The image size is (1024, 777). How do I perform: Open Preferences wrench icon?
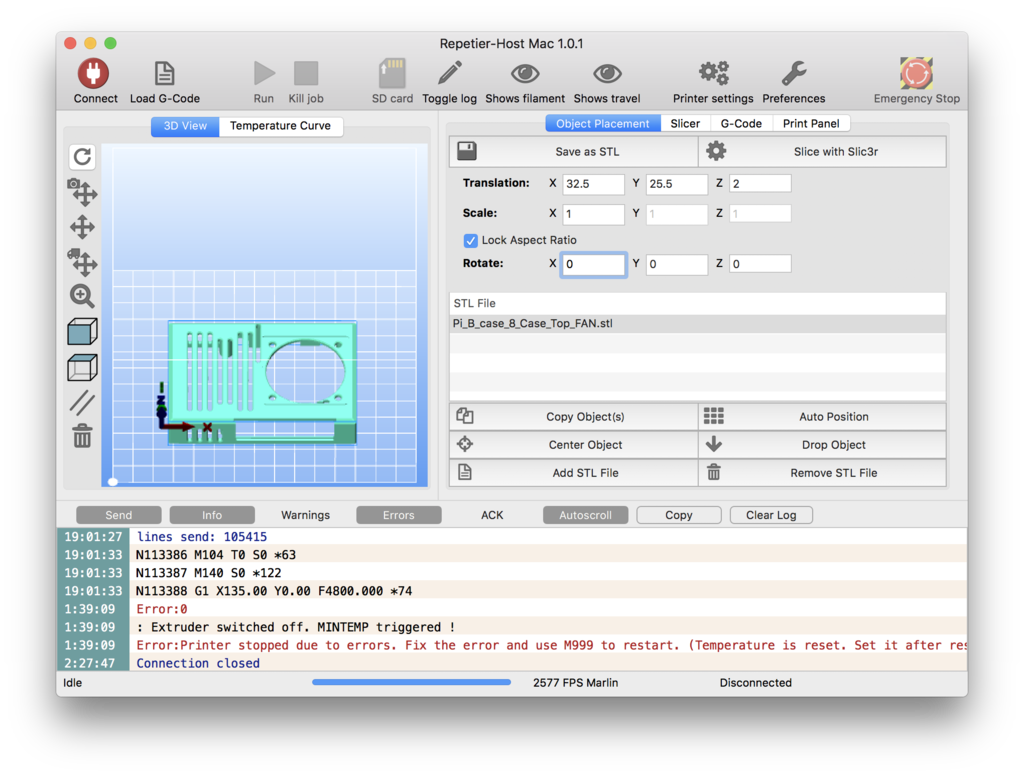point(793,73)
